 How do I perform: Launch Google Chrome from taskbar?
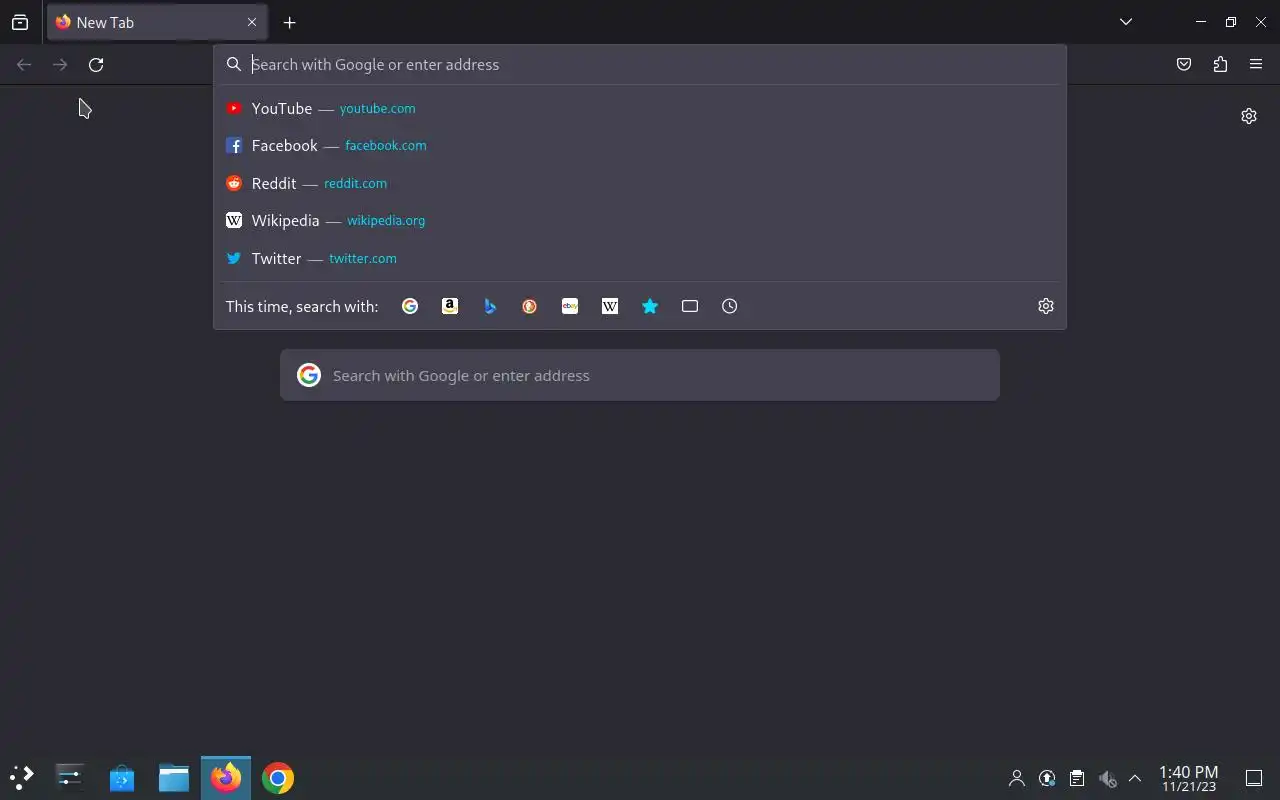[278, 777]
